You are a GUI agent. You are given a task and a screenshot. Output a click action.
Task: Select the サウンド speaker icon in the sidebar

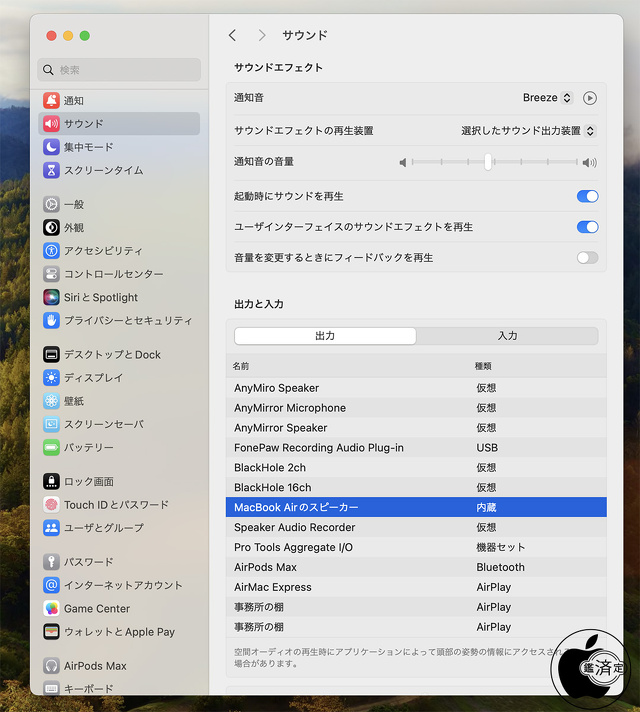pyautogui.click(x=51, y=124)
